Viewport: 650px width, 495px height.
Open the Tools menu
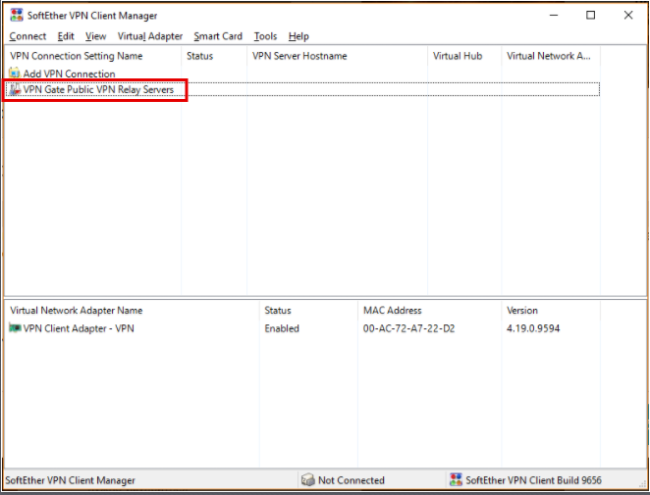pyautogui.click(x=265, y=36)
